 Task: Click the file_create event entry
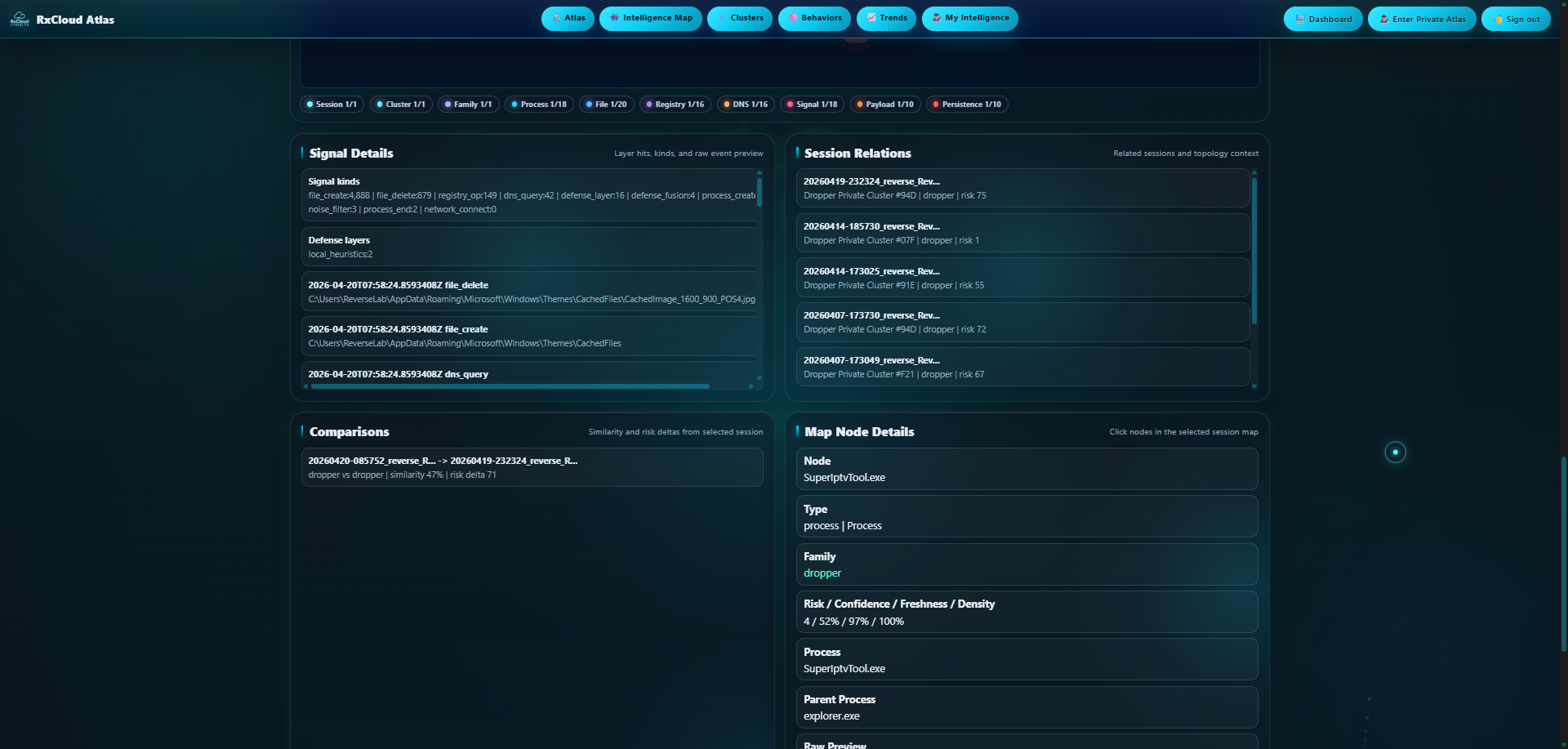click(x=529, y=336)
